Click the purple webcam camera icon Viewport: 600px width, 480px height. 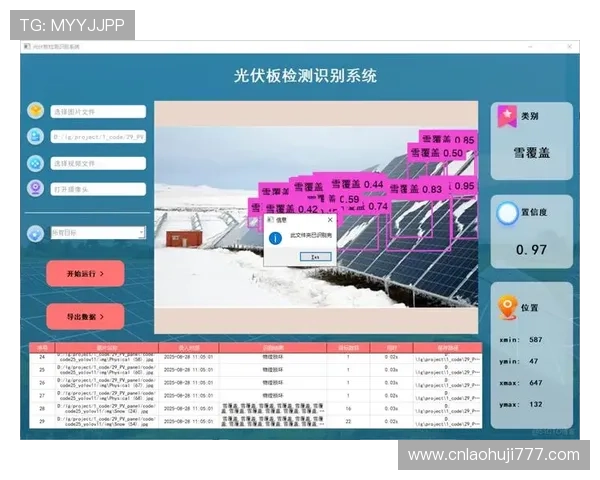tap(36, 188)
